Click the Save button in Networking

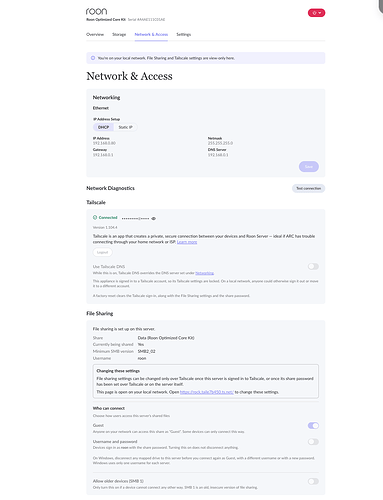[x=309, y=166]
